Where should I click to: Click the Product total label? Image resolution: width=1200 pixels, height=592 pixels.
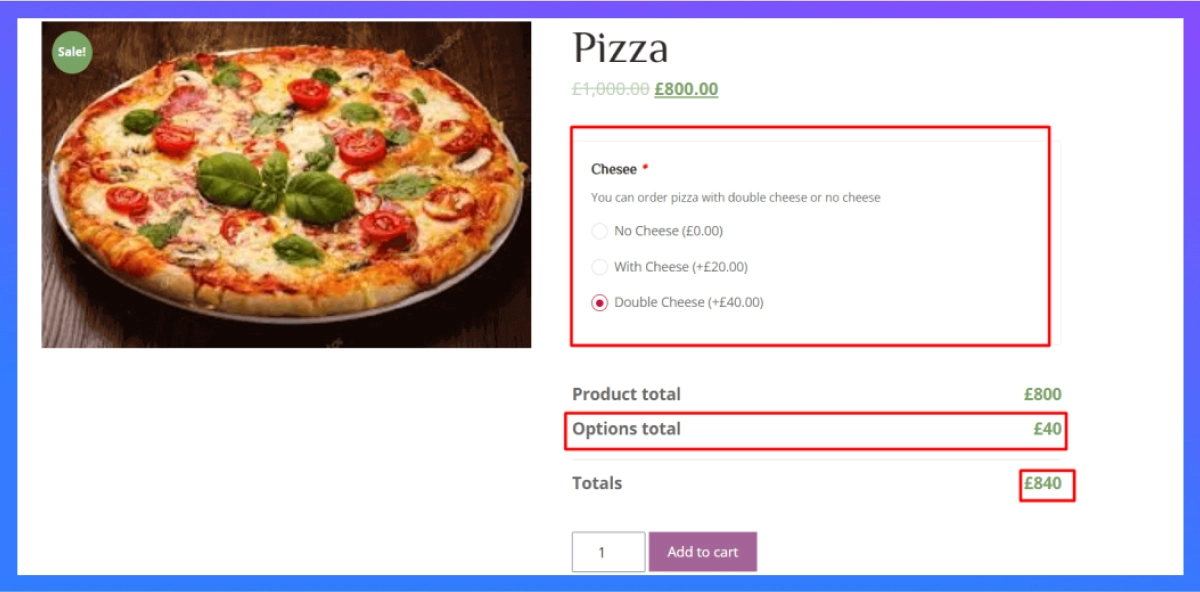coord(626,394)
